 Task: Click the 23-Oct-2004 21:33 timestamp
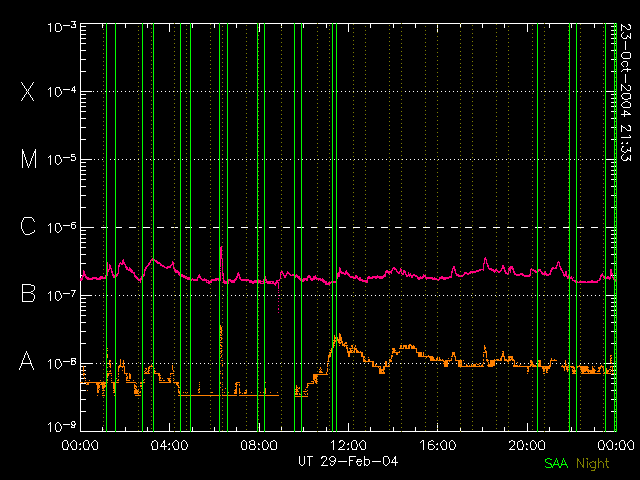[625, 92]
